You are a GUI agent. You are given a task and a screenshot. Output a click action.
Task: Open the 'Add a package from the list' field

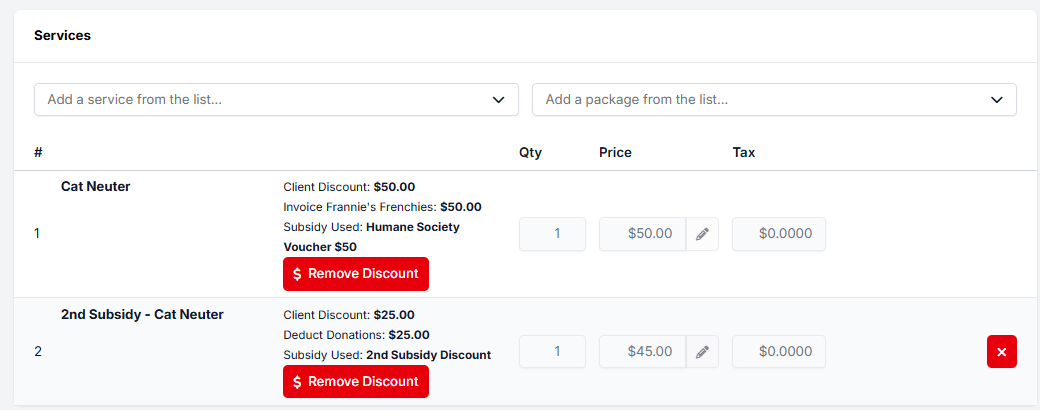[x=760, y=100]
